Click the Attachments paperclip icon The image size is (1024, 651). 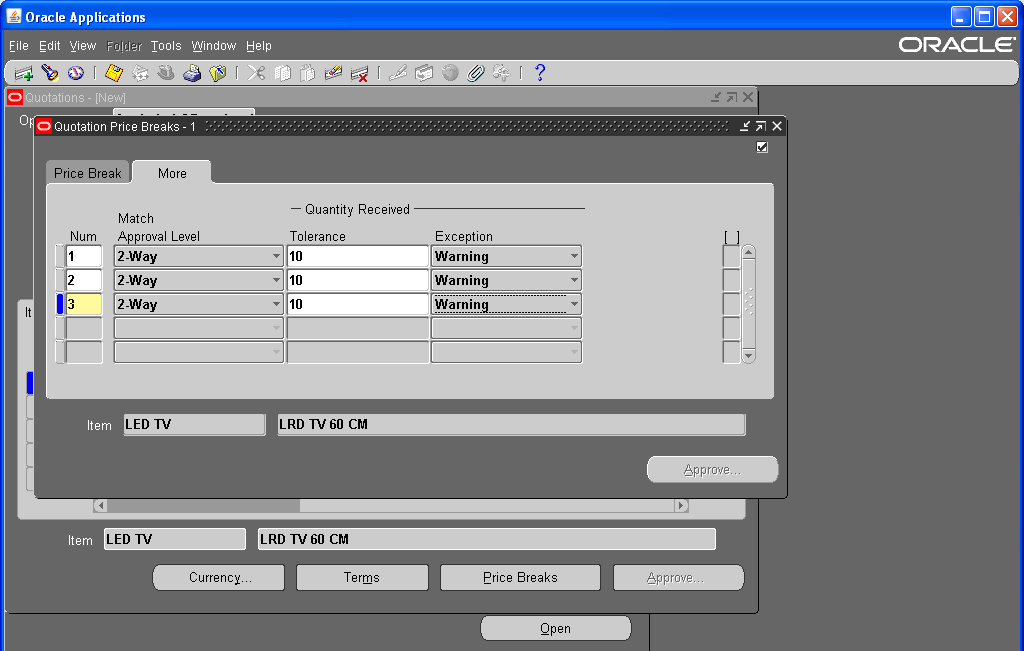coord(476,73)
